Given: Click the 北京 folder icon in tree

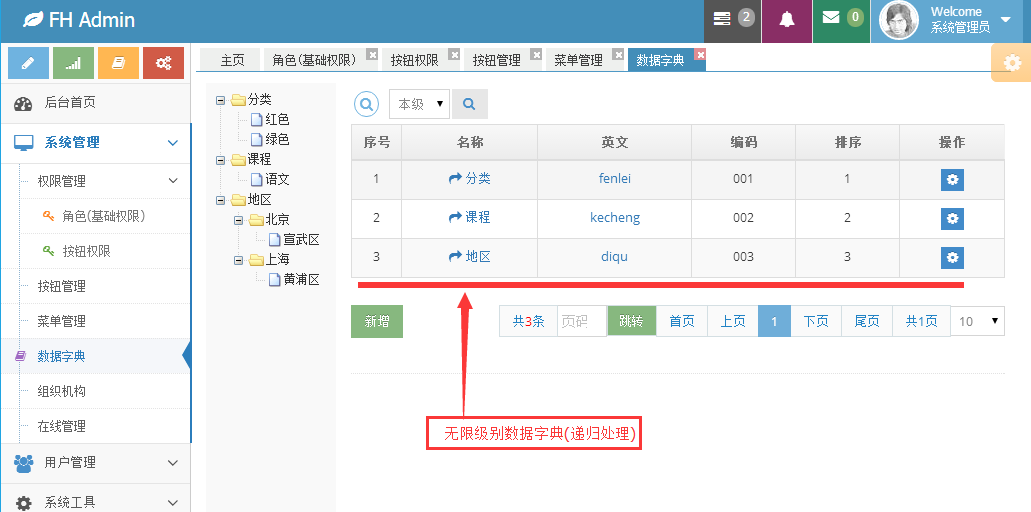Looking at the screenshot, I should 256,220.
